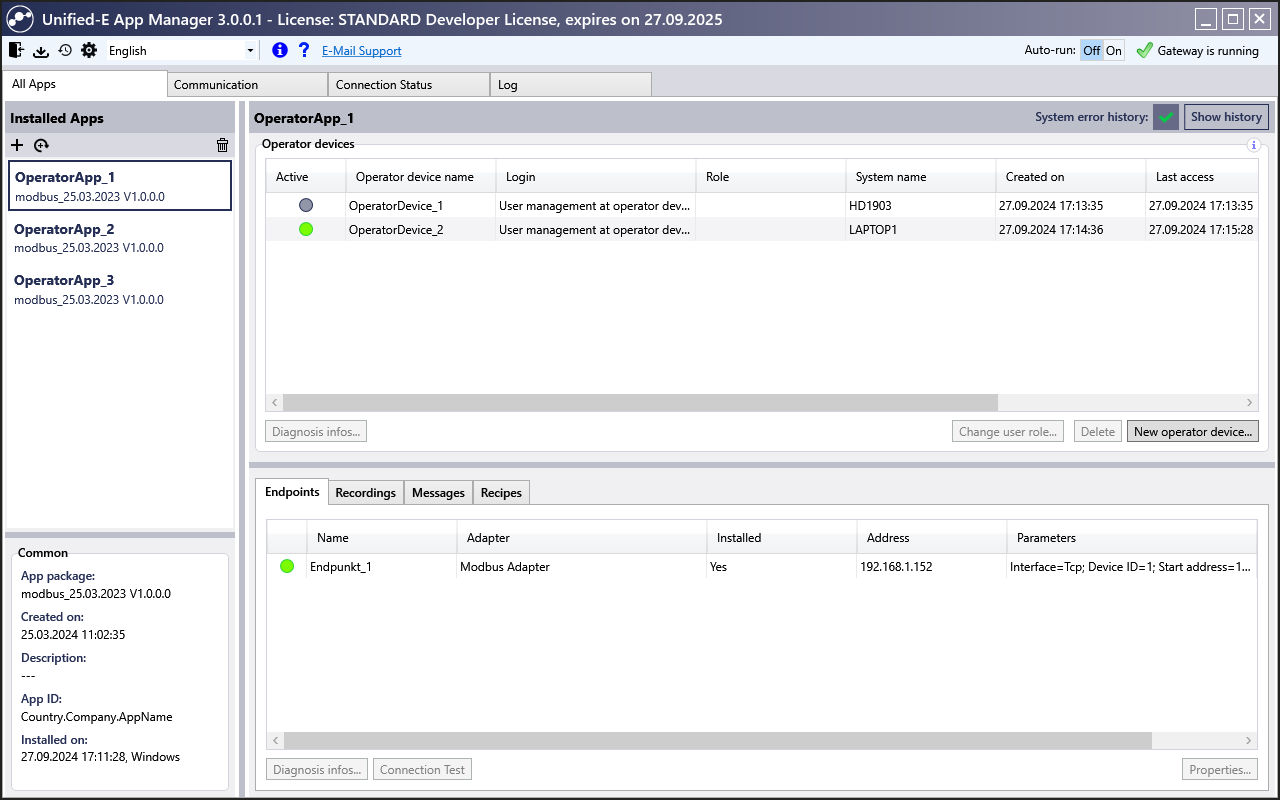Click the Change user role button

click(1008, 432)
